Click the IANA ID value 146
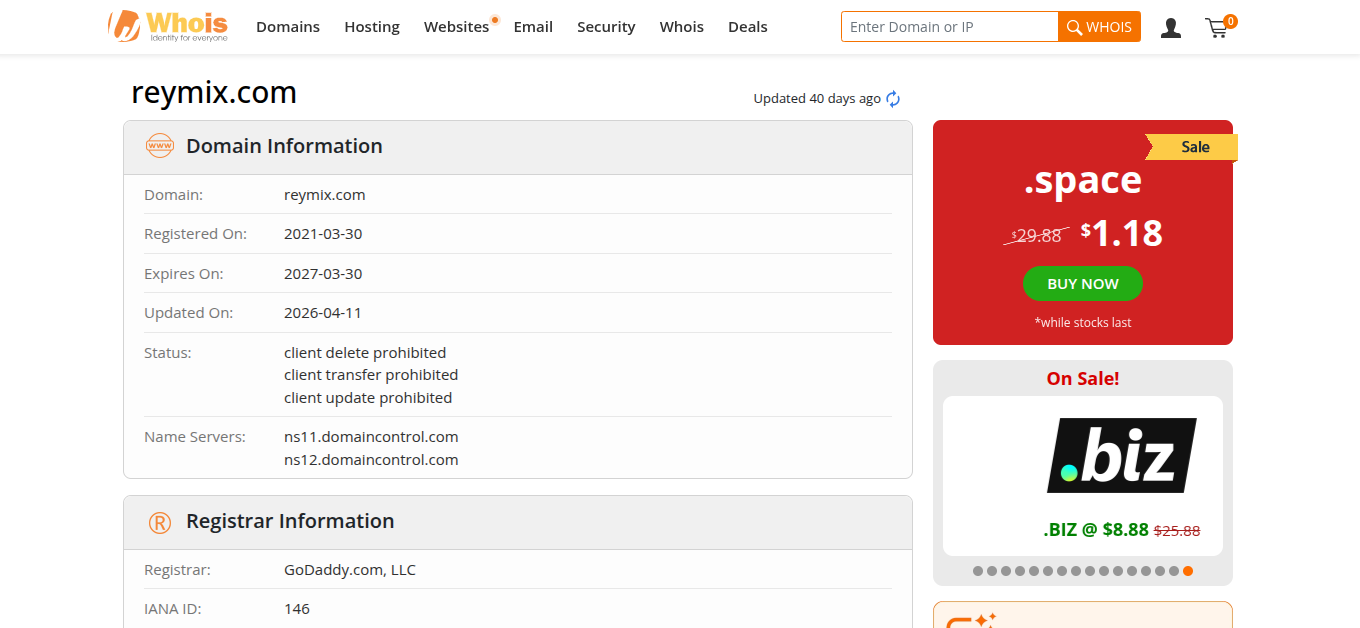 coord(297,609)
